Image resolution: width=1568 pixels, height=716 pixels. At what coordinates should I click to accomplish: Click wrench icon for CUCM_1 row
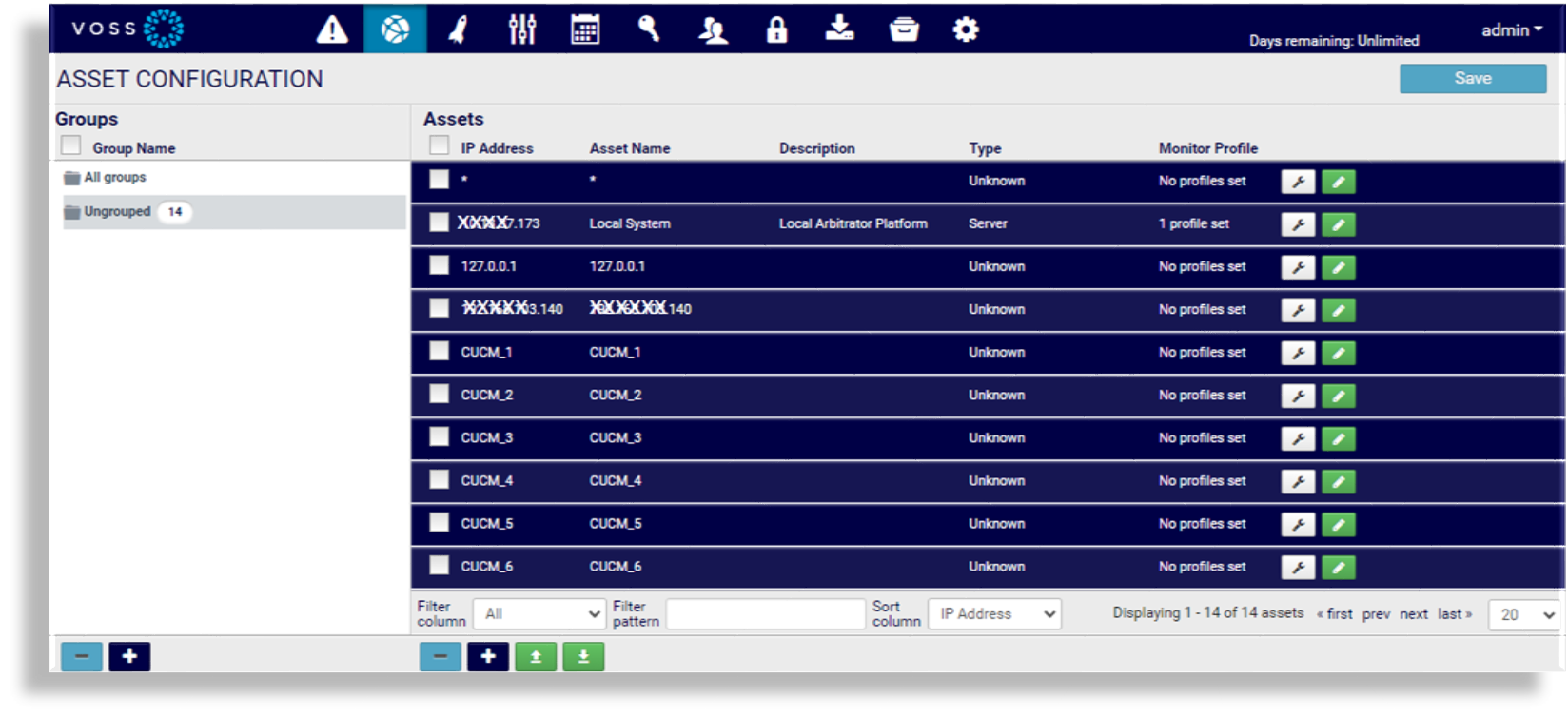(1298, 353)
